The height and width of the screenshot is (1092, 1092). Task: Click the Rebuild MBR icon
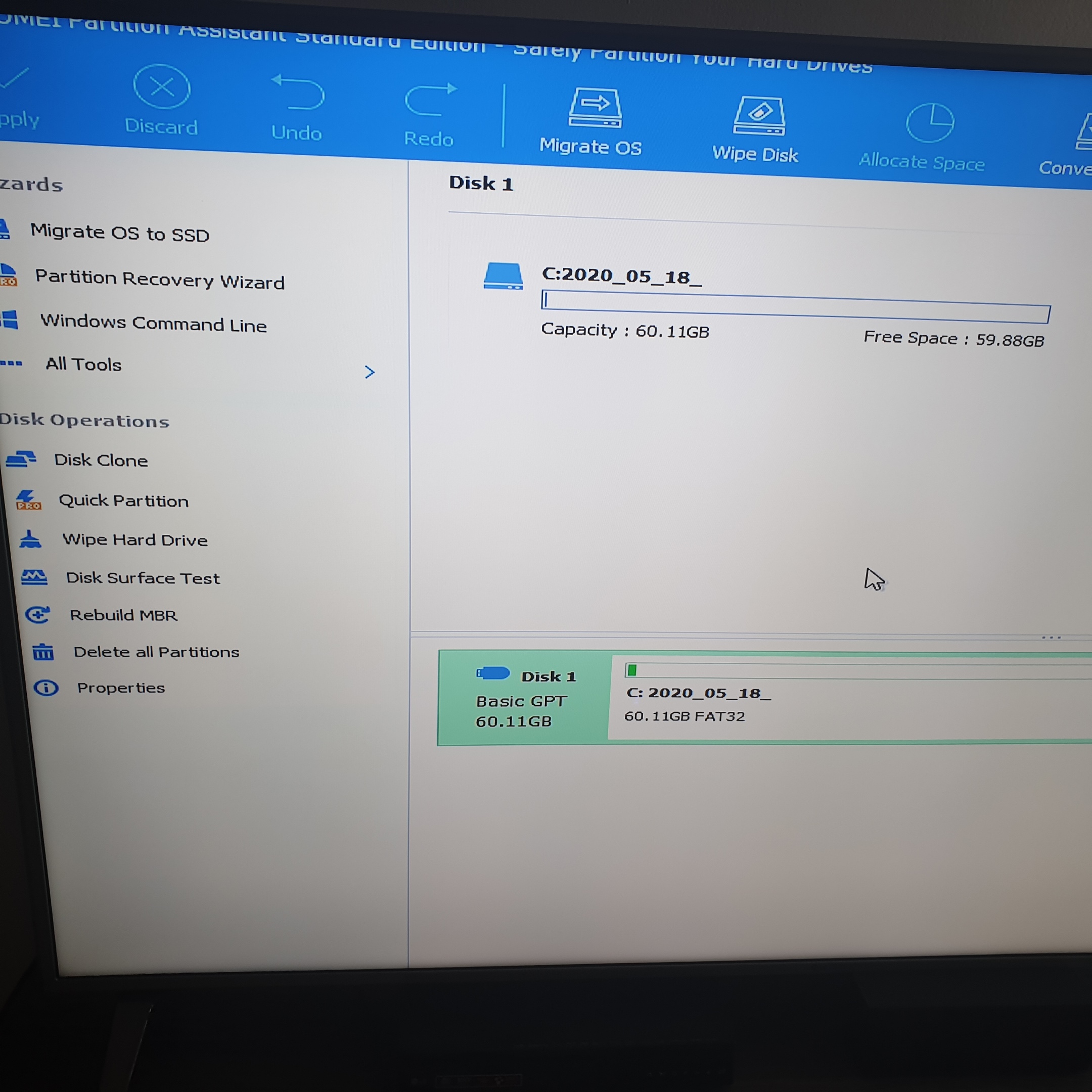point(38,614)
